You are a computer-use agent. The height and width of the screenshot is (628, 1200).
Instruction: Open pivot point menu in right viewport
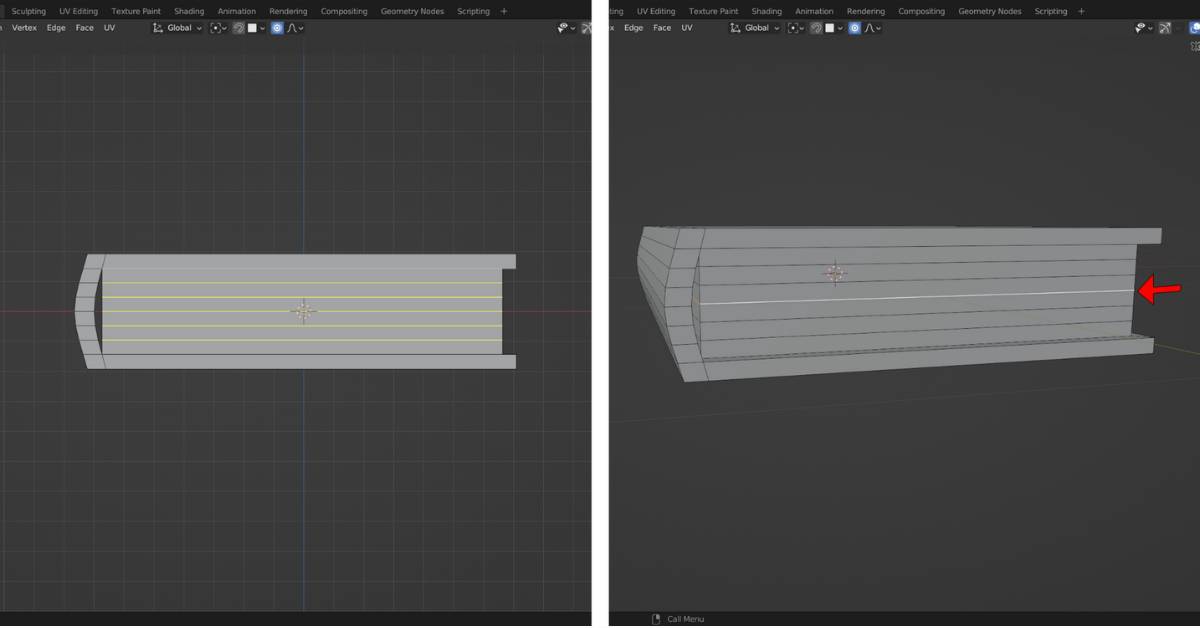tap(795, 28)
